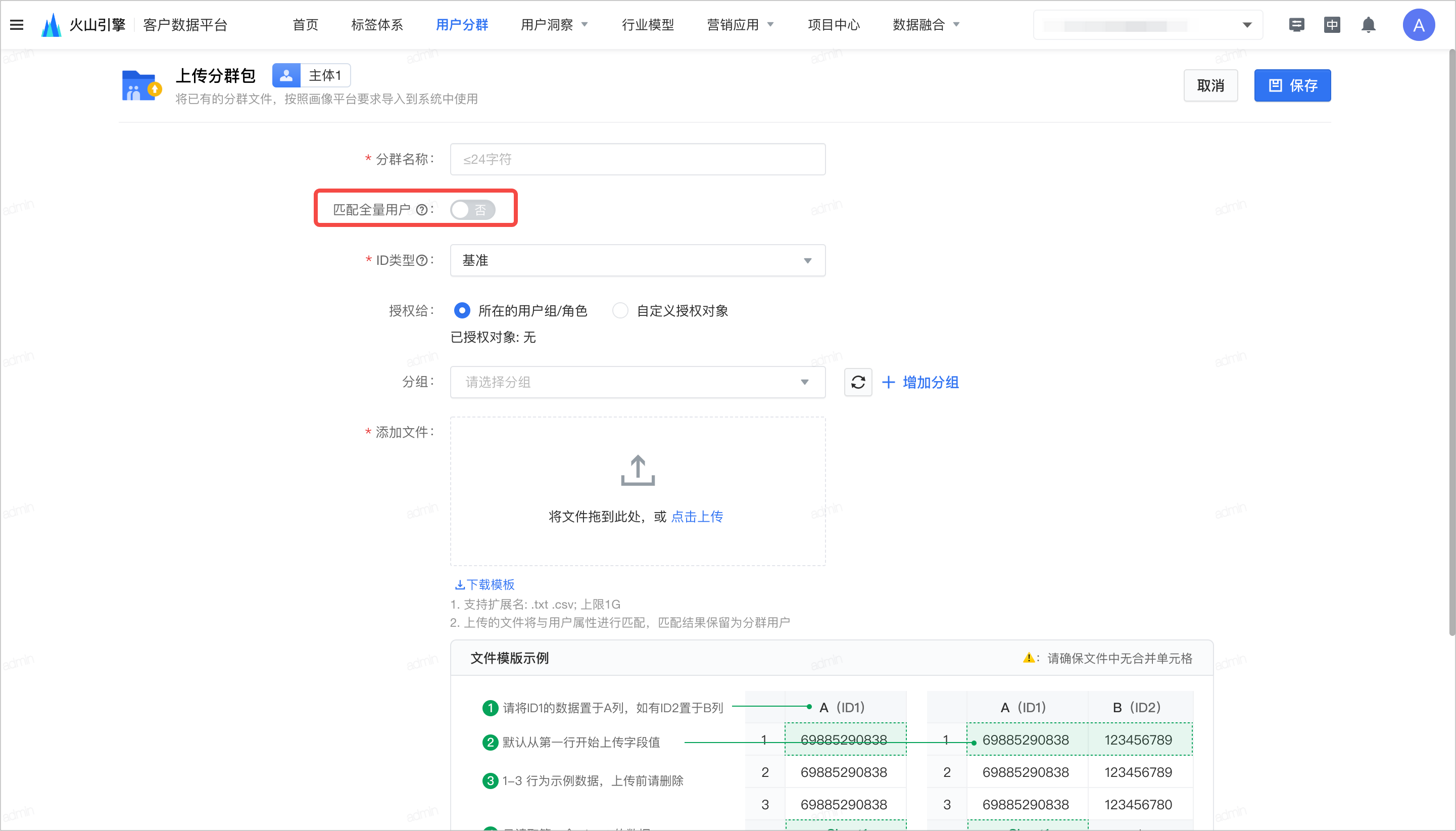Screen dimensions: 1456x831
Task: Click the 取消 button
Action: (1210, 85)
